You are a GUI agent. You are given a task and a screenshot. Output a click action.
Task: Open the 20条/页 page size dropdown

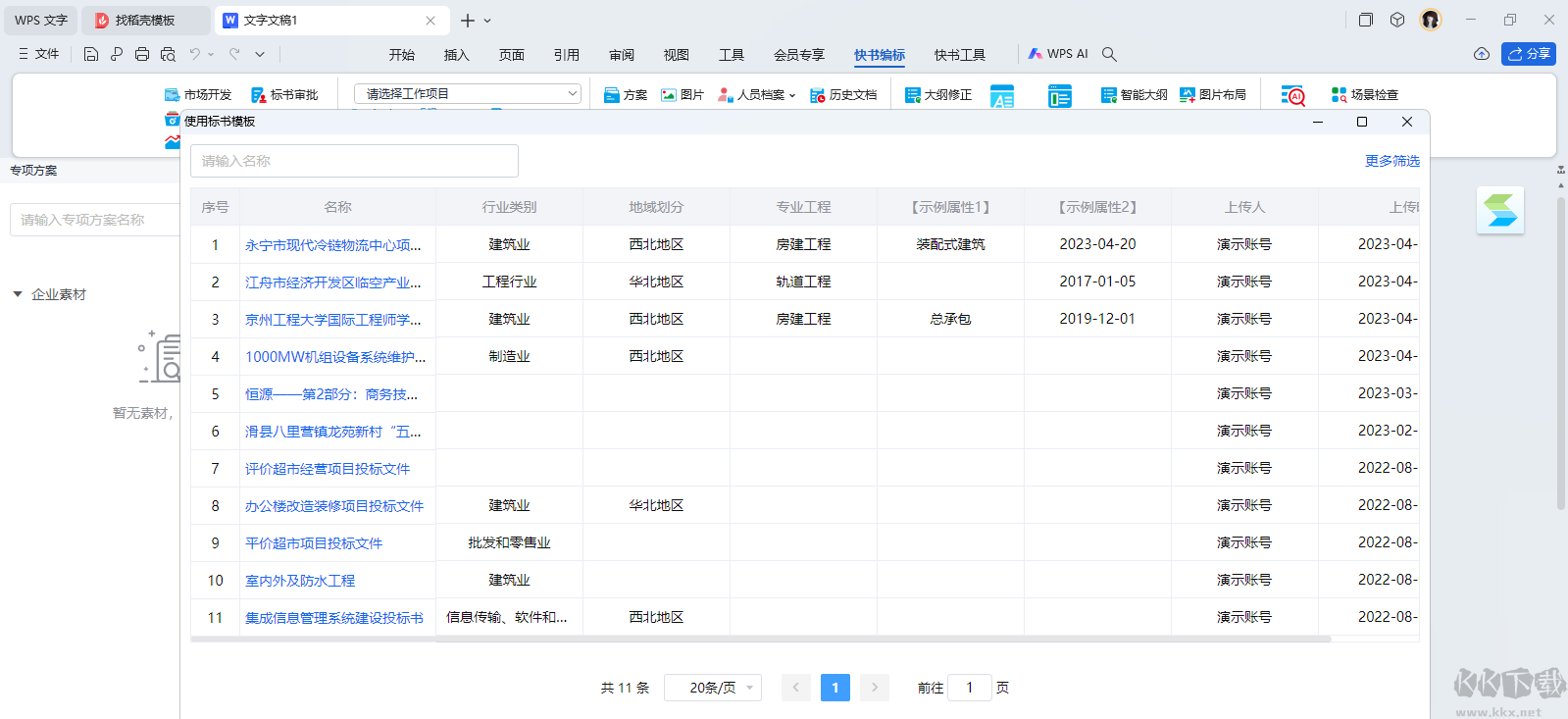713,688
